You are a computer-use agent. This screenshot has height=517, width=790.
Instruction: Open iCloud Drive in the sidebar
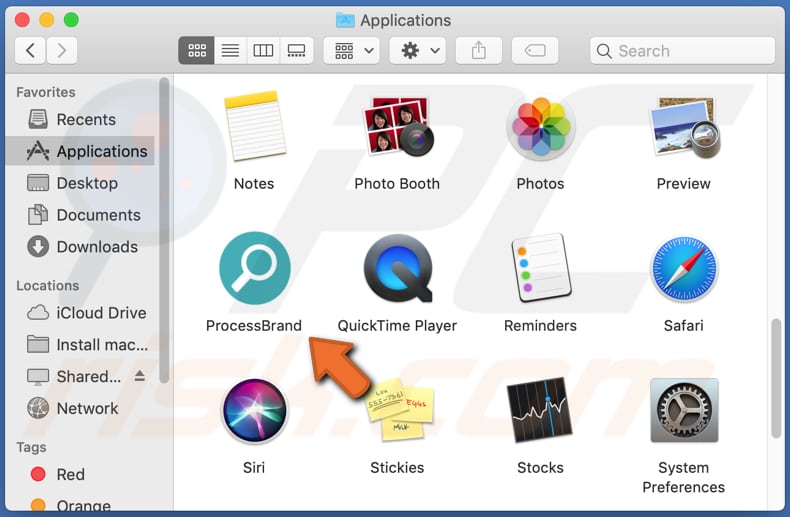[81, 313]
